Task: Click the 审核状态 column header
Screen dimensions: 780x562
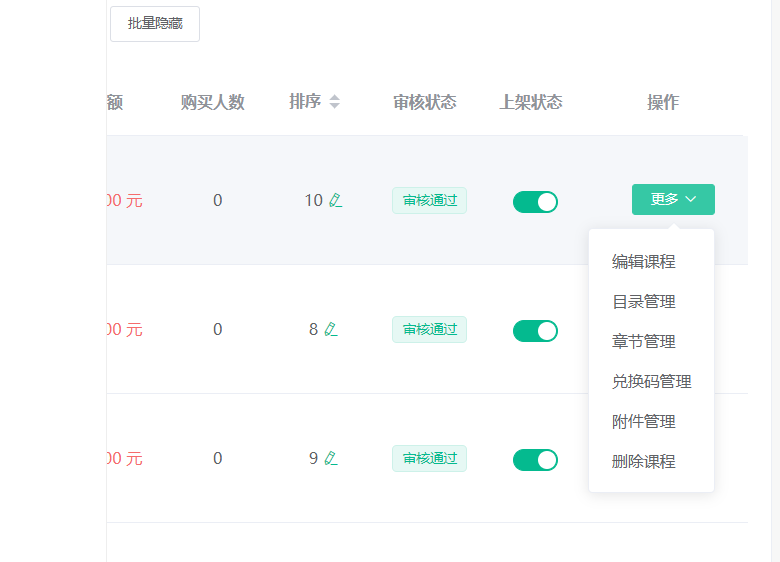Action: (424, 102)
